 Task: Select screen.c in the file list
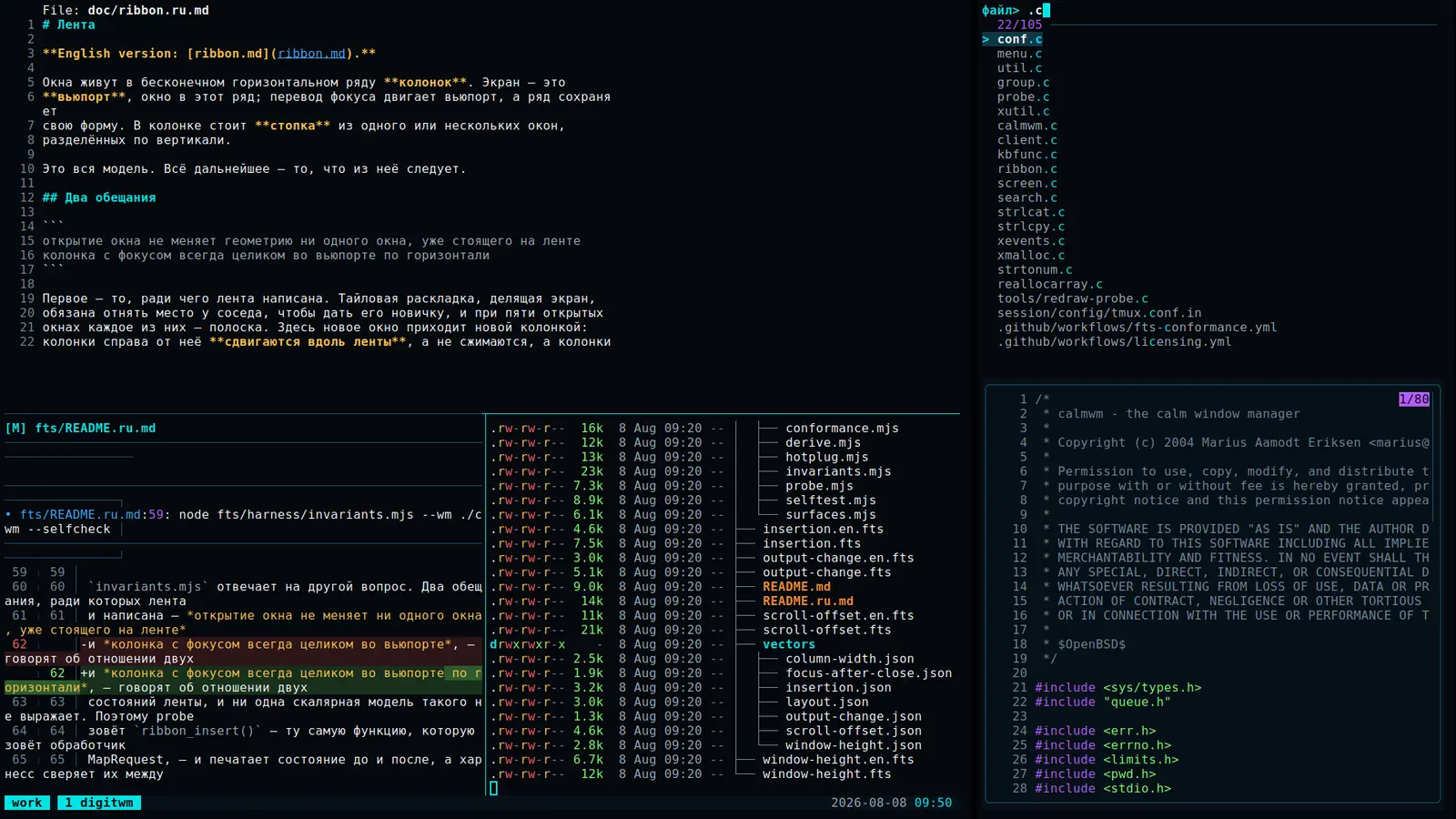(x=1027, y=184)
